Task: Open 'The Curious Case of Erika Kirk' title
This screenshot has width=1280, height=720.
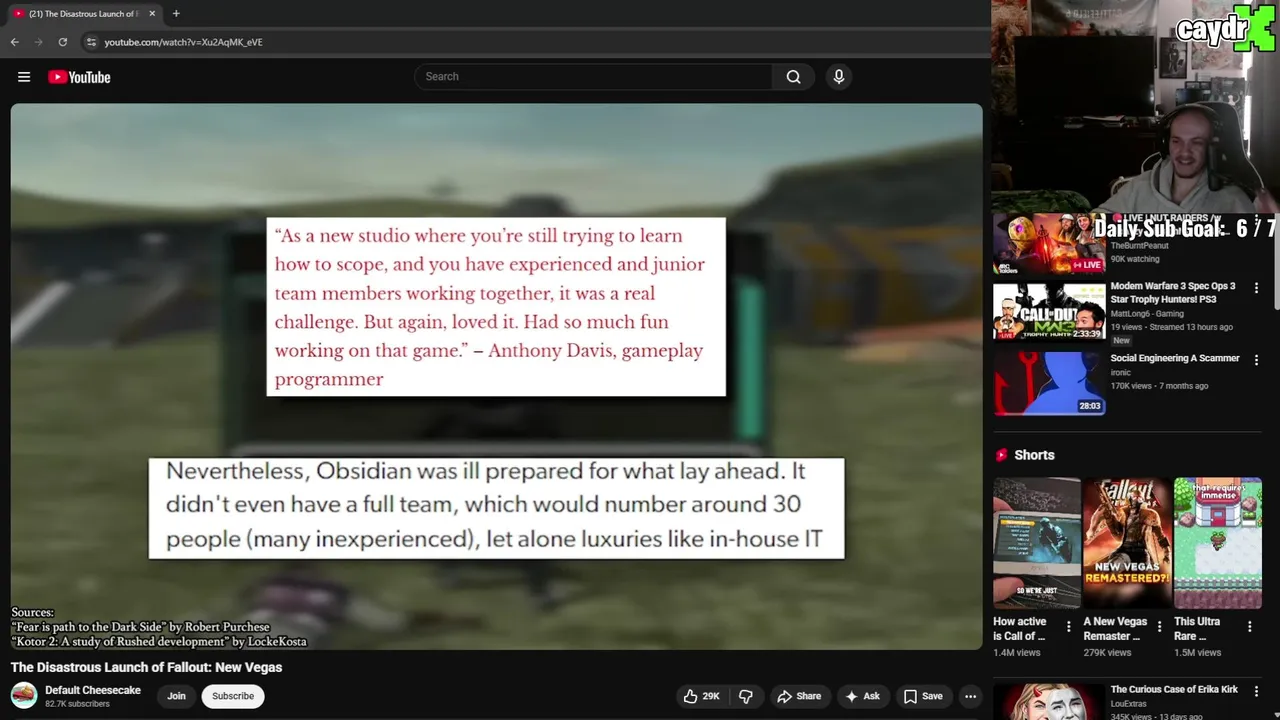Action: (1174, 689)
